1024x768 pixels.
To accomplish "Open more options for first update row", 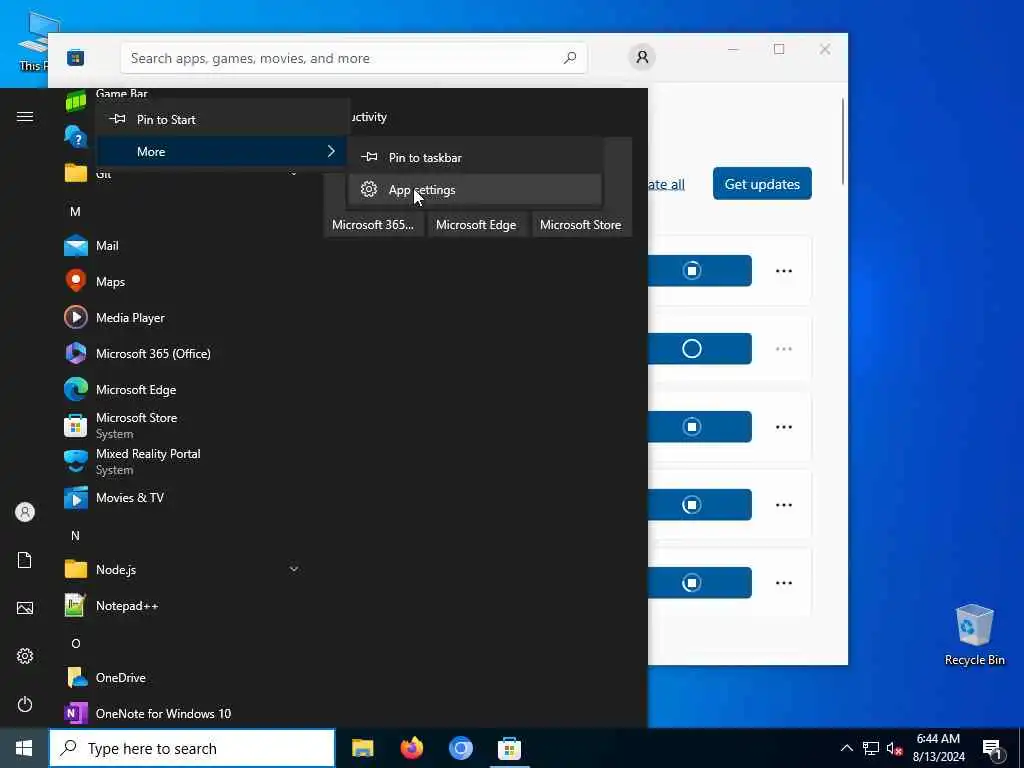I will pos(784,270).
